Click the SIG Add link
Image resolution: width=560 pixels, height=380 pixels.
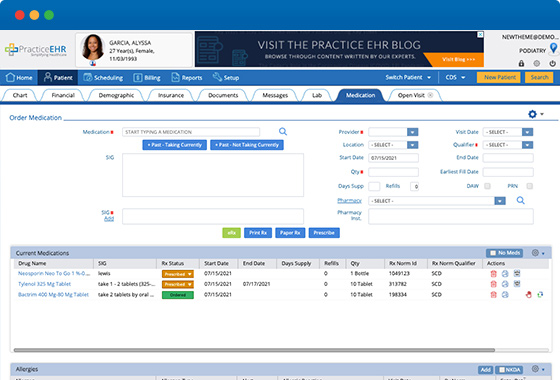pos(109,219)
